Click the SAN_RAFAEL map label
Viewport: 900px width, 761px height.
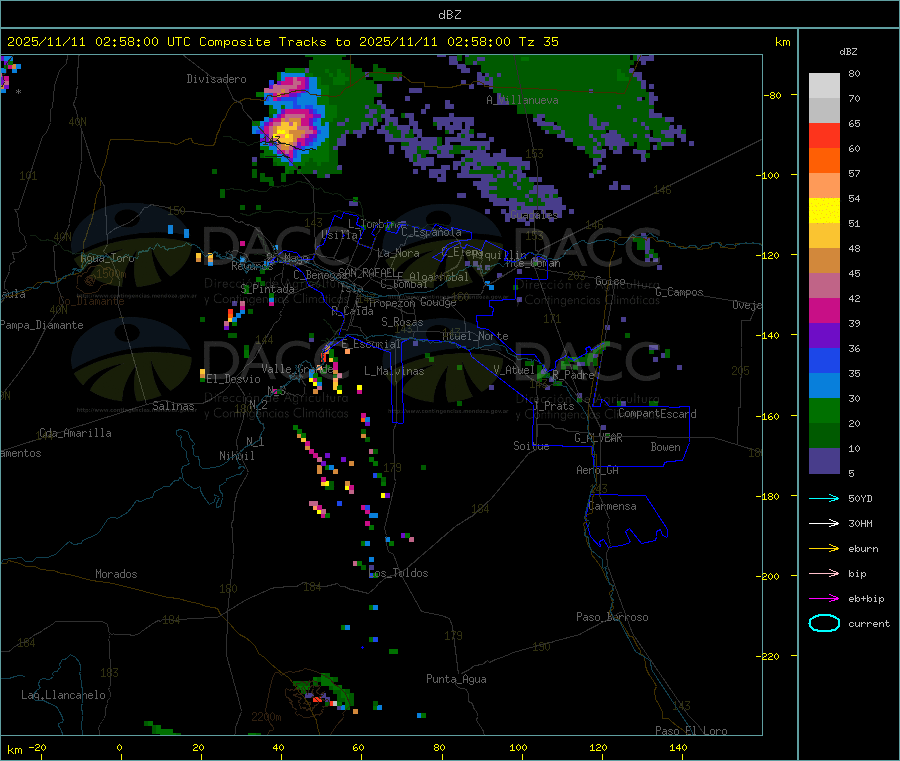click(366, 272)
